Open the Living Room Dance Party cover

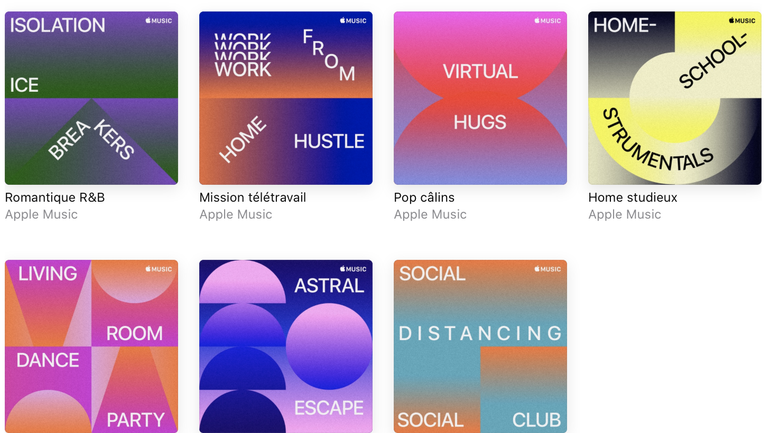pyautogui.click(x=91, y=346)
